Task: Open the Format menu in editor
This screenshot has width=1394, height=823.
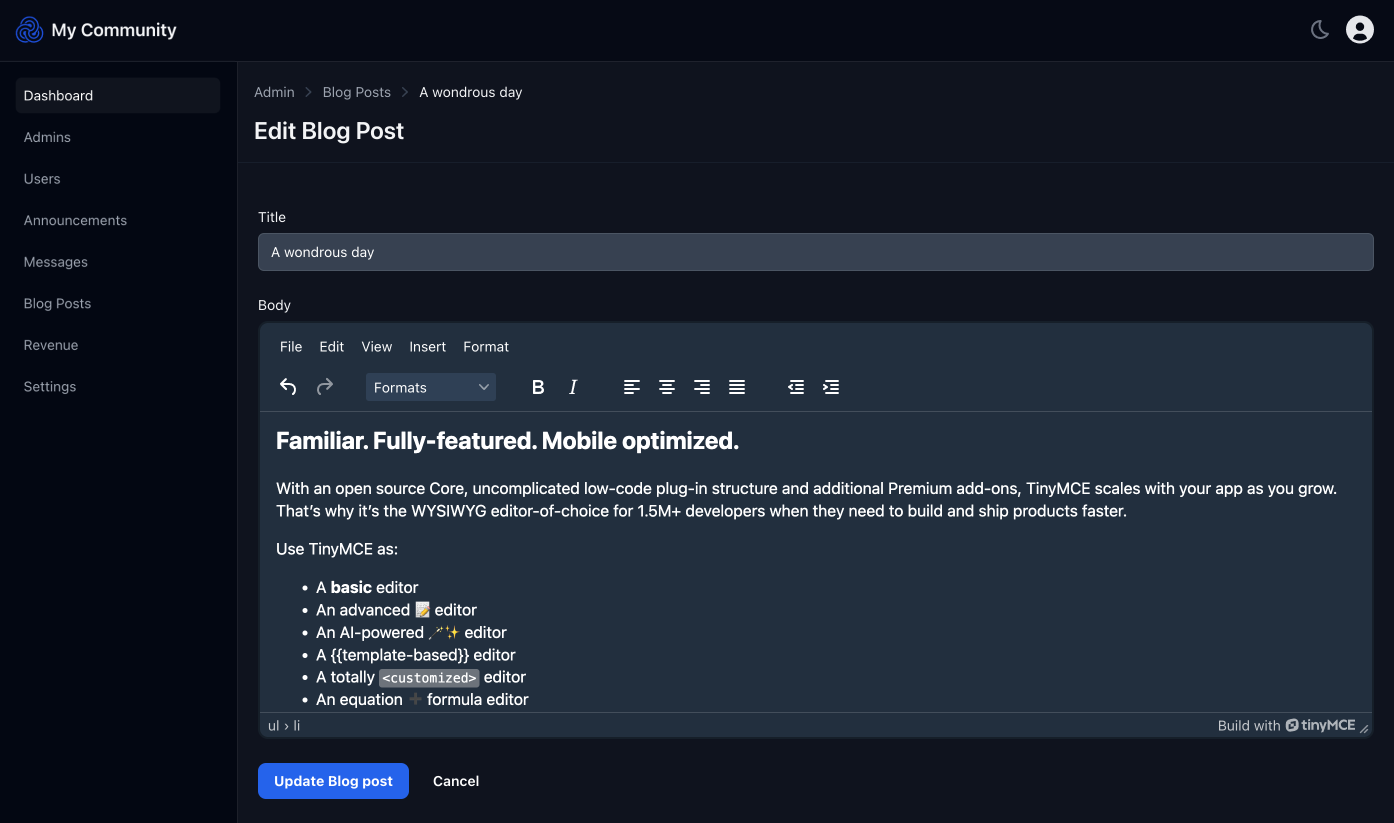Action: click(x=486, y=347)
